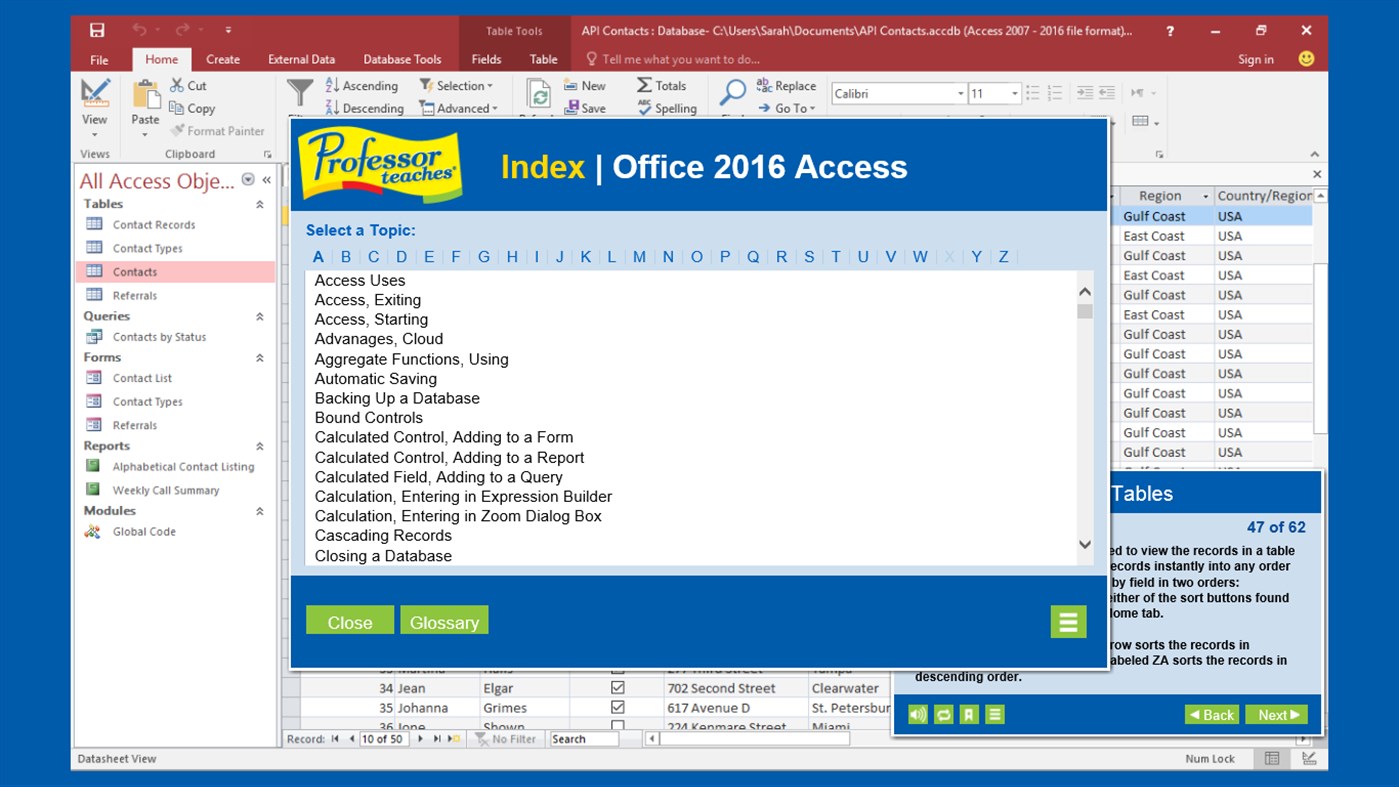Toggle the checkbox on Jean Elgar's record
Image resolution: width=1399 pixels, height=787 pixels.
[618, 687]
